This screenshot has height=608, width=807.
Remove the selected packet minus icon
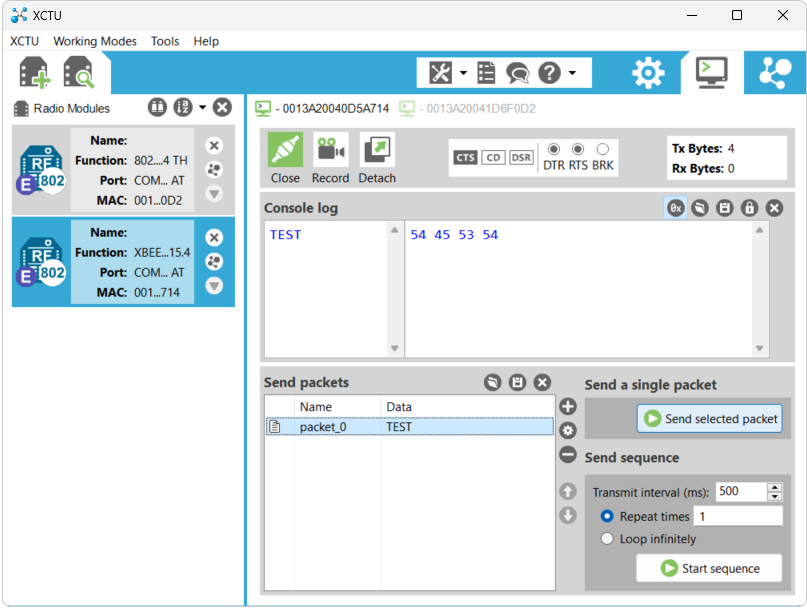tap(568, 455)
